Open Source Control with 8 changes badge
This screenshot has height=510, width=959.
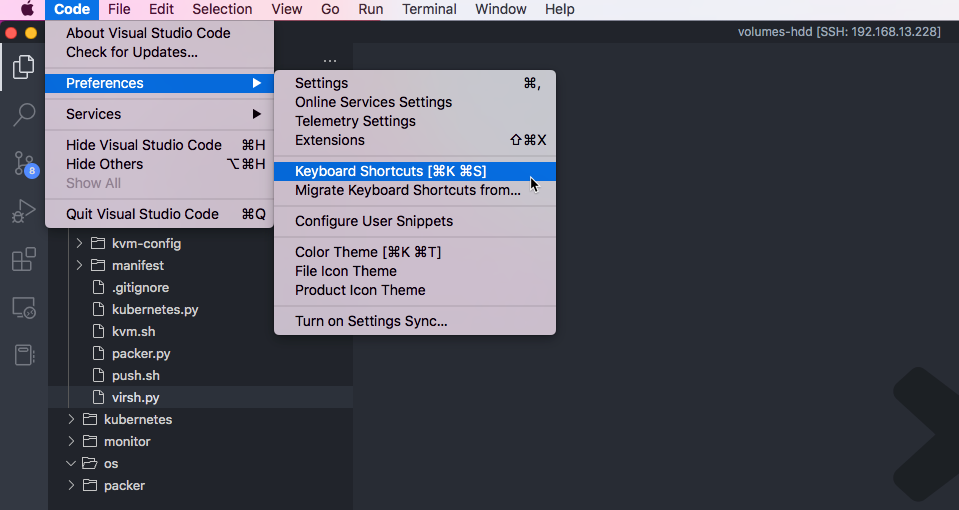25,164
